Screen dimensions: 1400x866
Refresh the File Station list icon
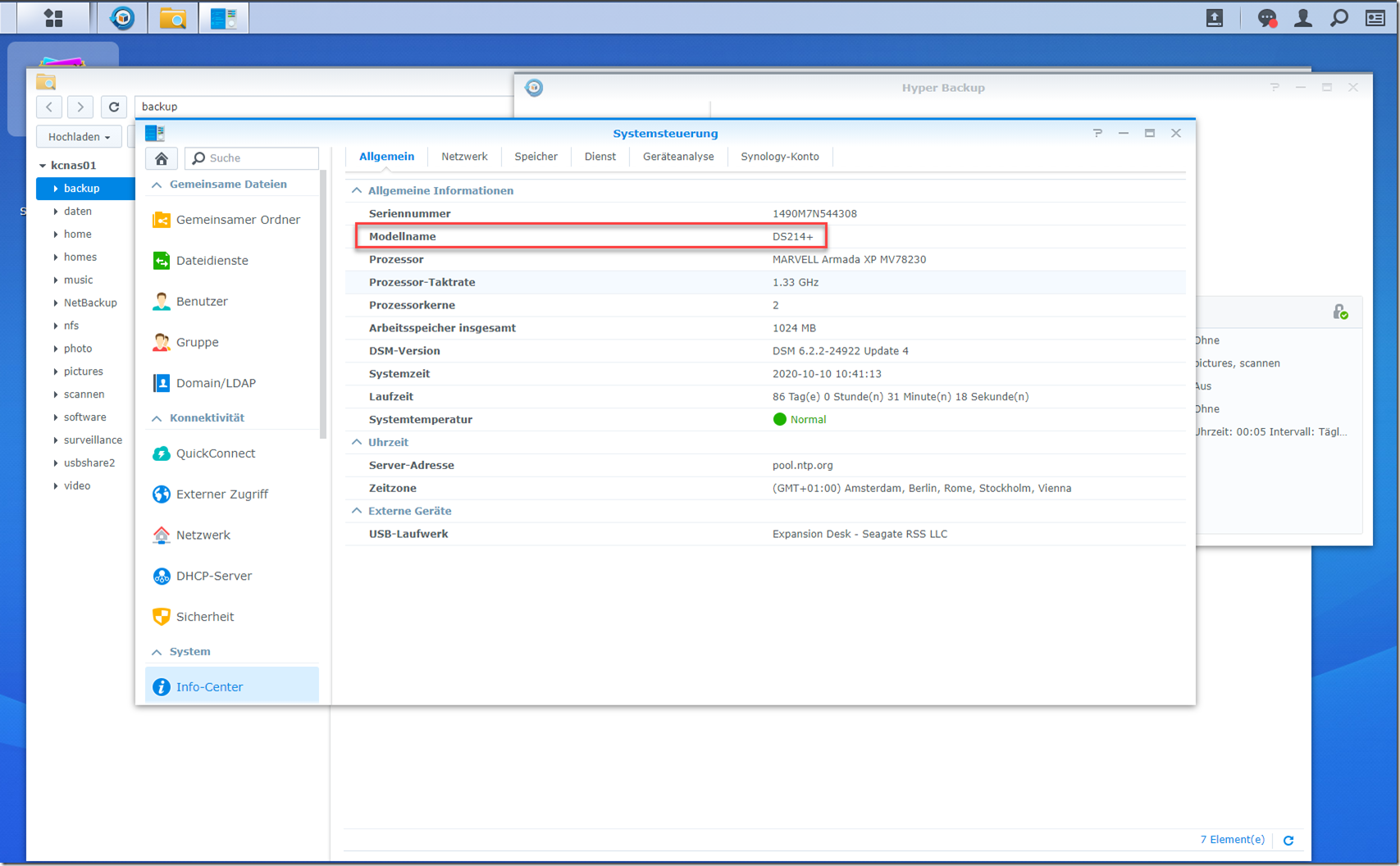[x=1288, y=841]
